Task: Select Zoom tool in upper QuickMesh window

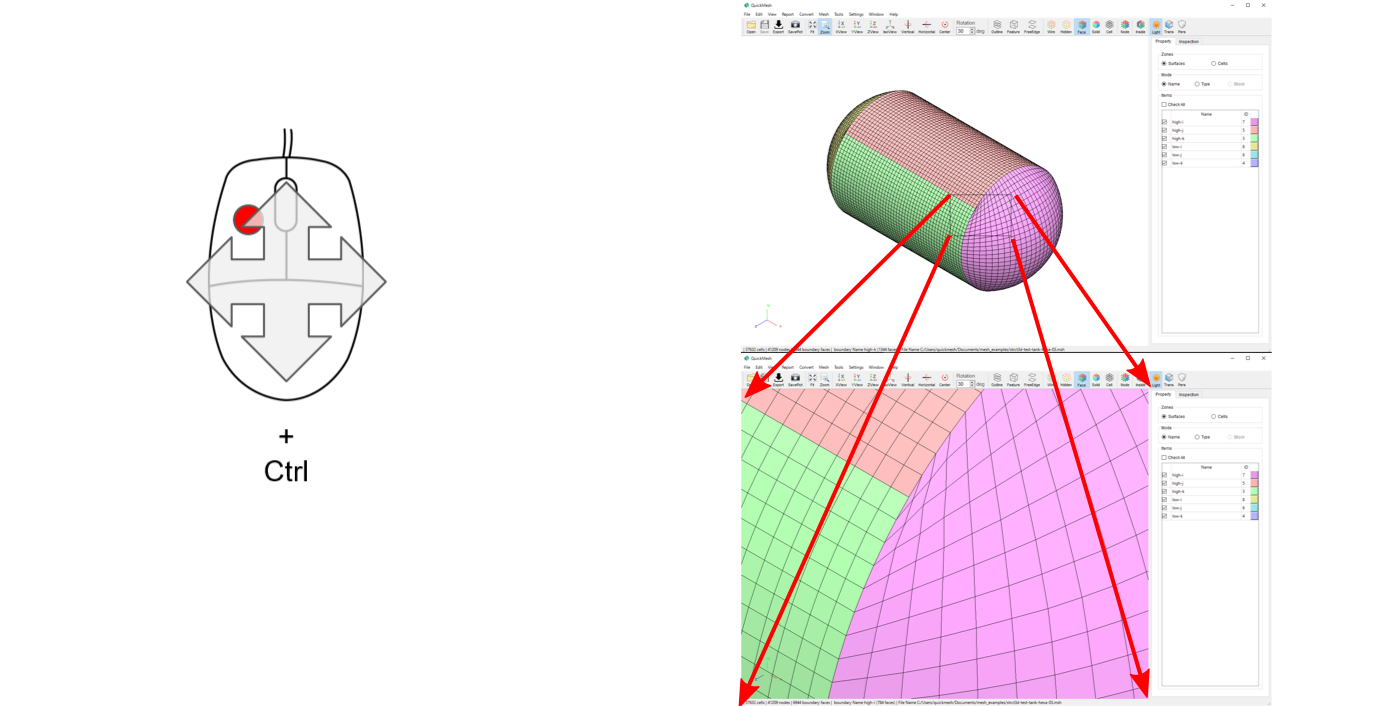Action: pyautogui.click(x=825, y=26)
